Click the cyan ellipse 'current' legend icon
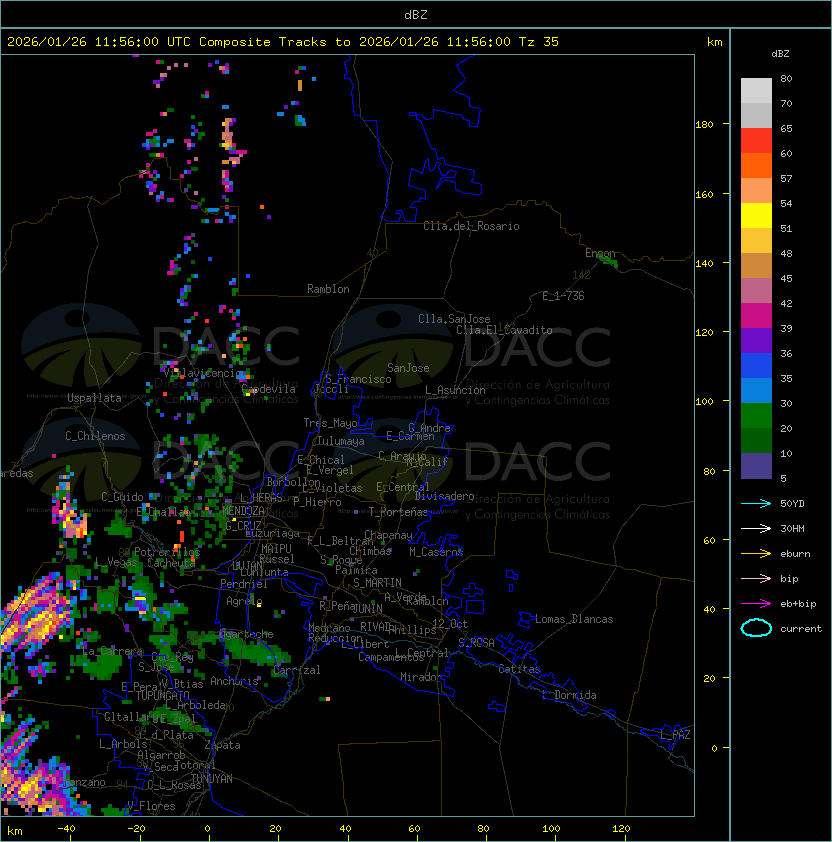Screen dimensions: 832x842 [756, 628]
